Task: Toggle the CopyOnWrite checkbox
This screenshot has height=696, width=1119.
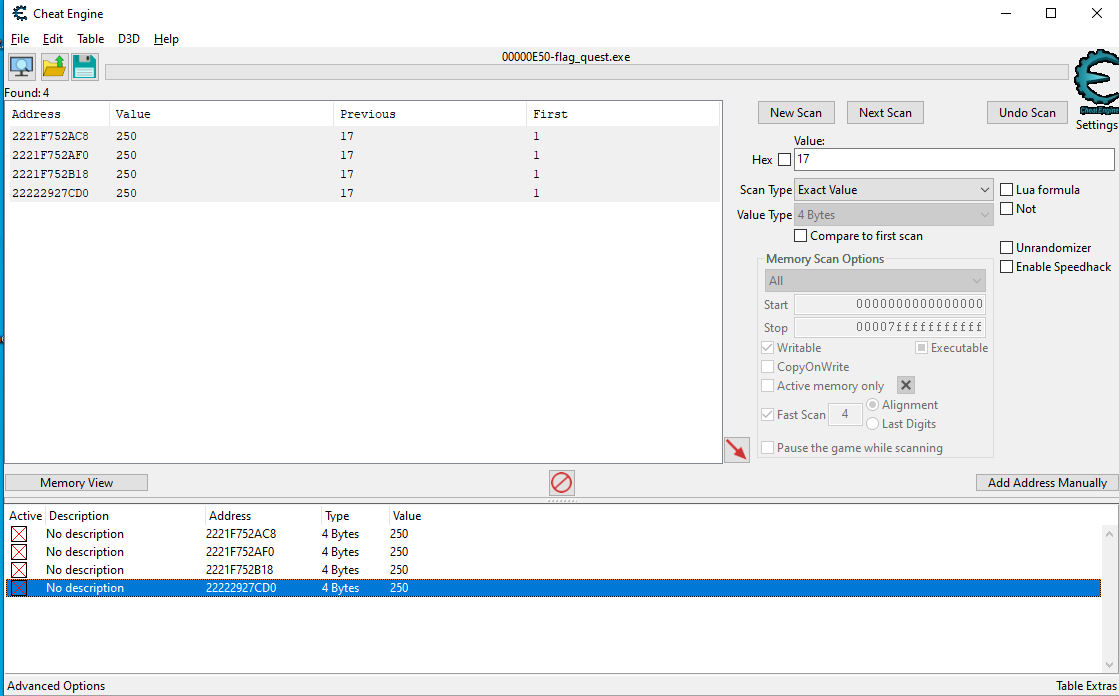Action: (x=768, y=367)
